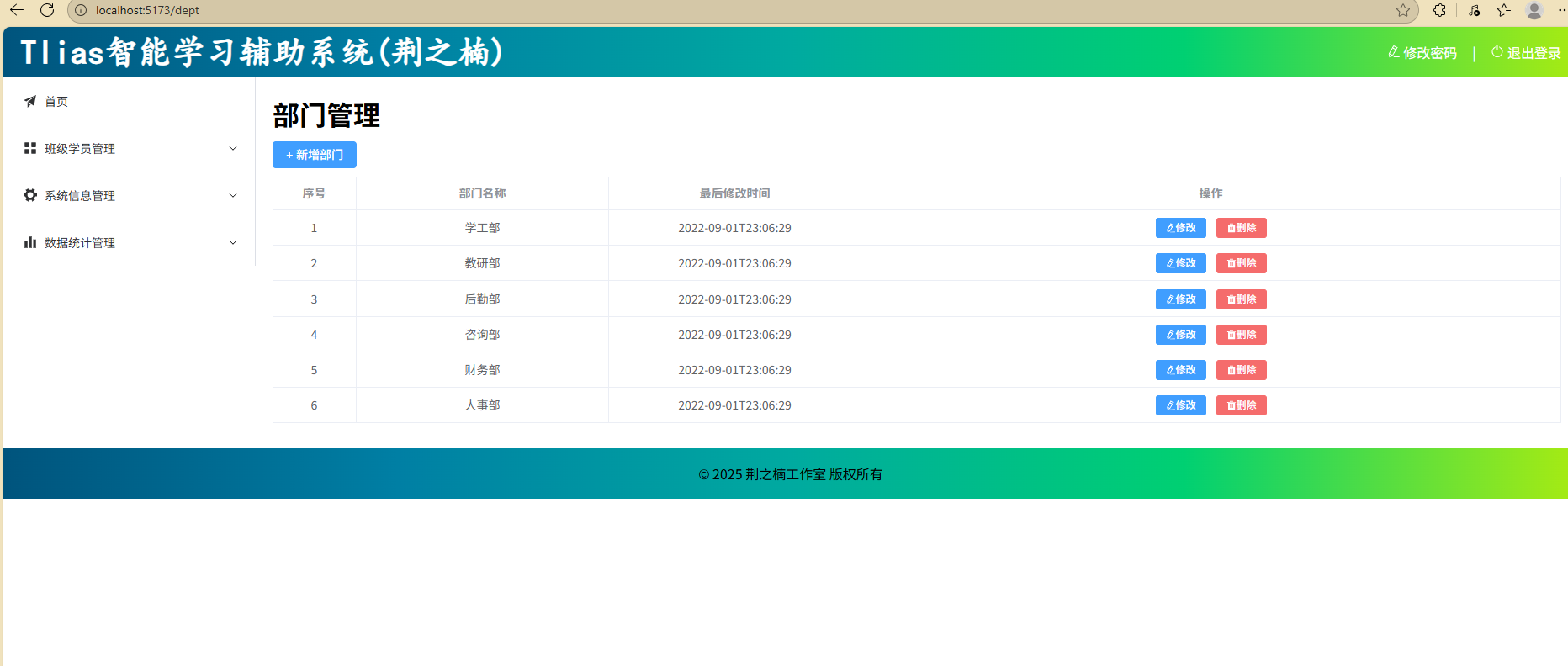Viewport: 1568px width, 666px height.
Task: Expand the 班级学员管理 submenu chevron
Action: click(233, 149)
